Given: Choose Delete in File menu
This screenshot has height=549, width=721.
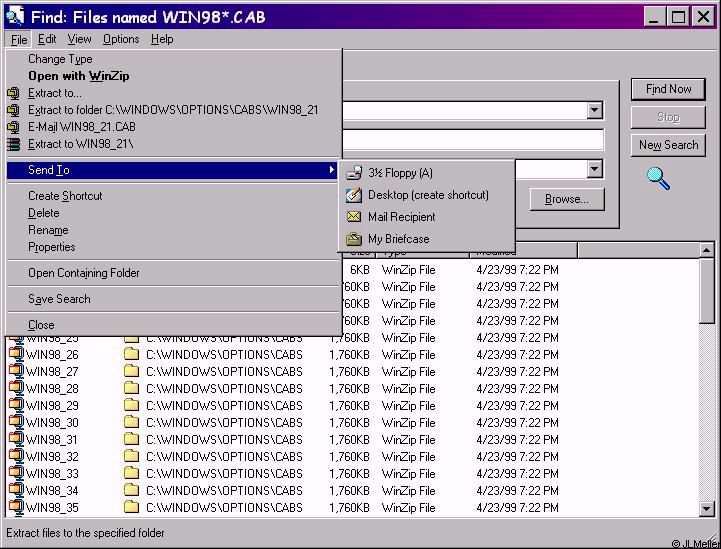Looking at the screenshot, I should tap(174, 213).
